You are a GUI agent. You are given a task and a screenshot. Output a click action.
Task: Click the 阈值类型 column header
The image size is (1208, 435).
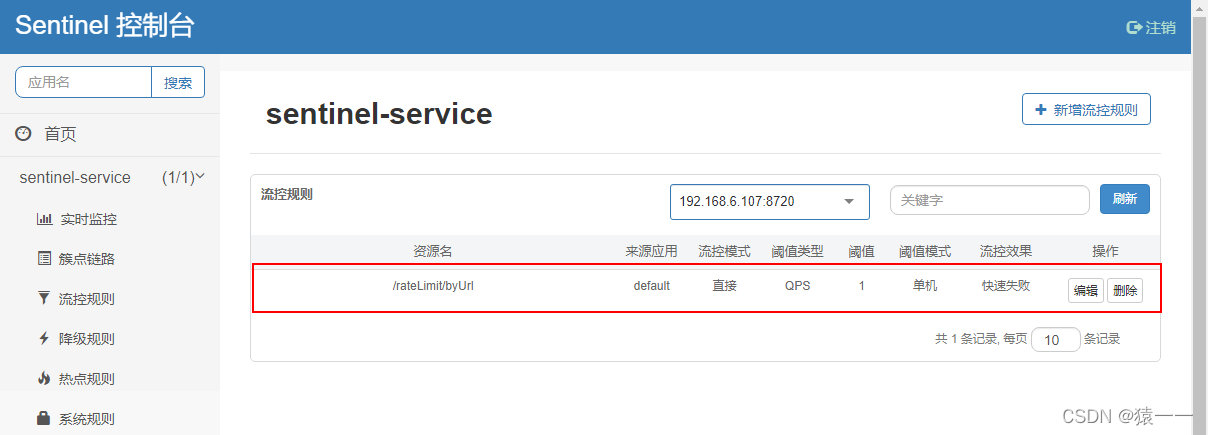pyautogui.click(x=798, y=251)
